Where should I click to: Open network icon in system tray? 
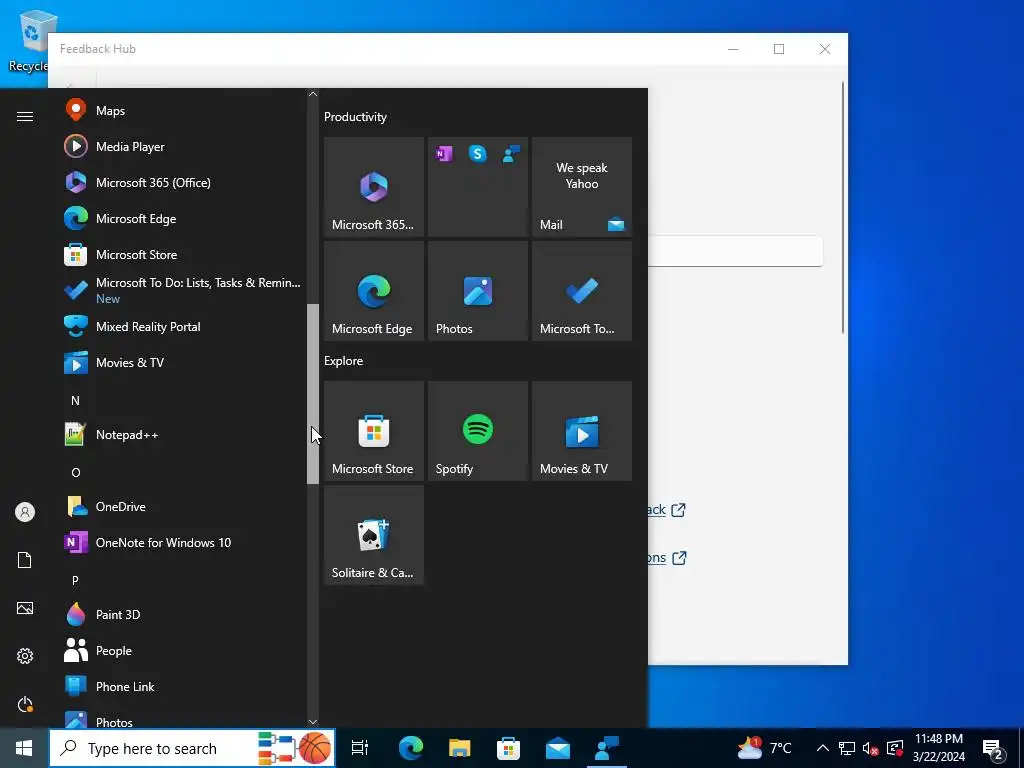(x=847, y=748)
